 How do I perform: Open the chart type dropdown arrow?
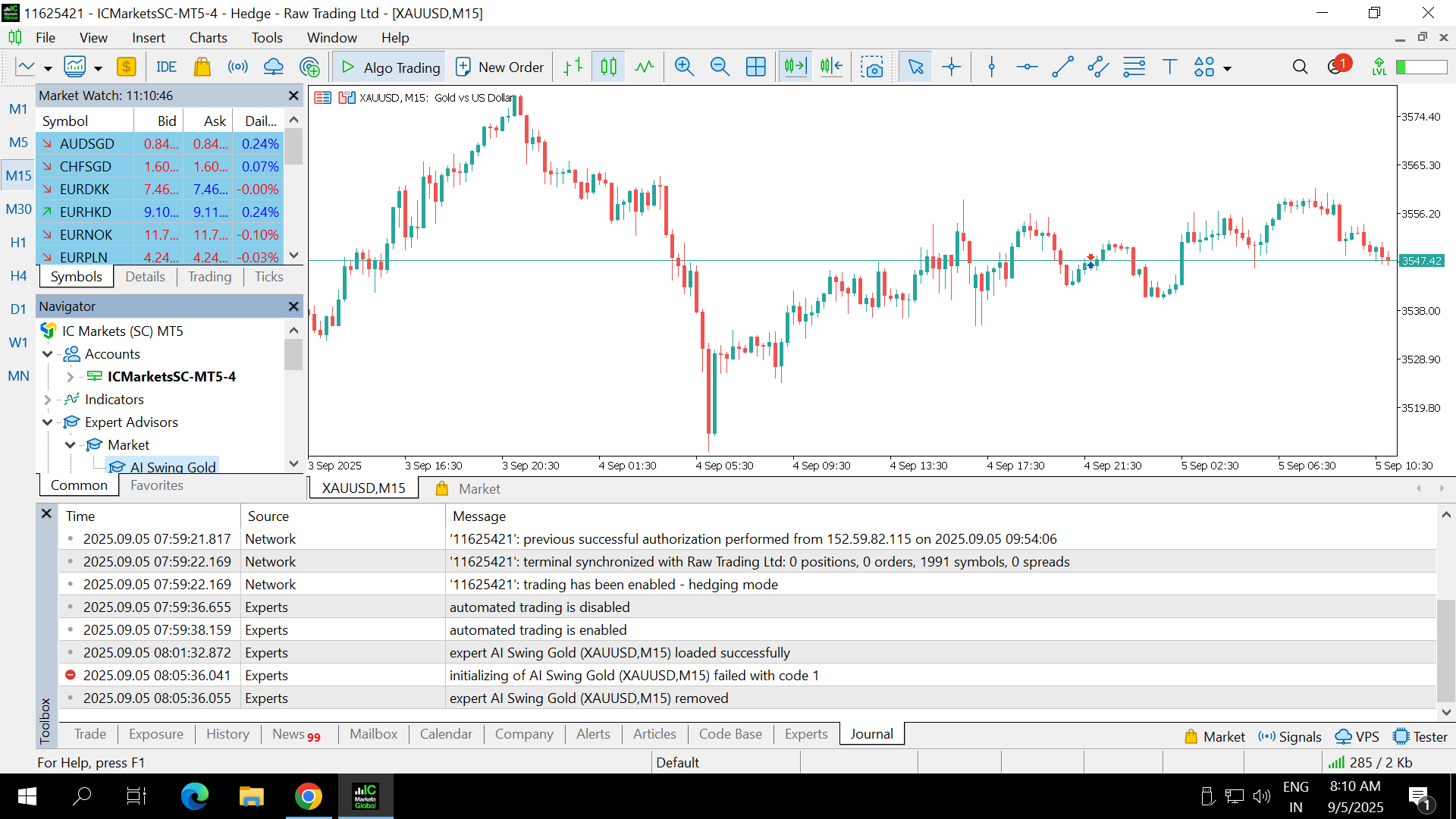pyautogui.click(x=48, y=68)
